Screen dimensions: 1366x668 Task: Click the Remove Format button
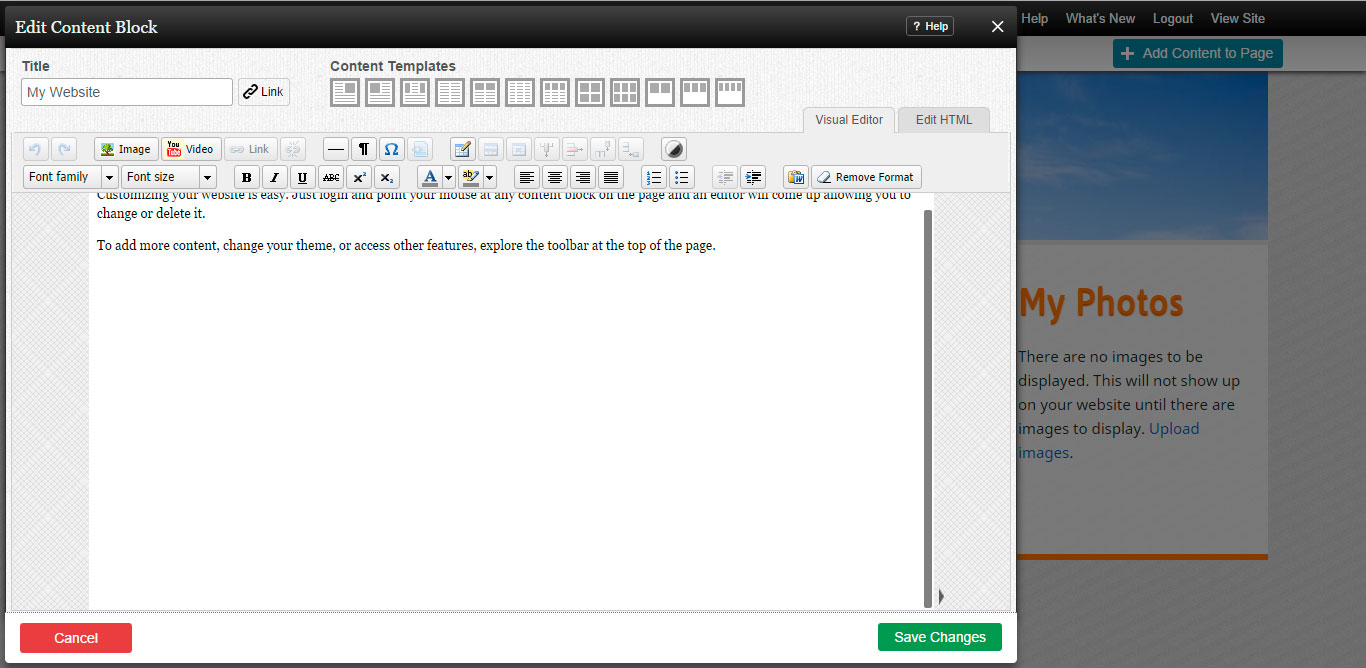coord(866,177)
